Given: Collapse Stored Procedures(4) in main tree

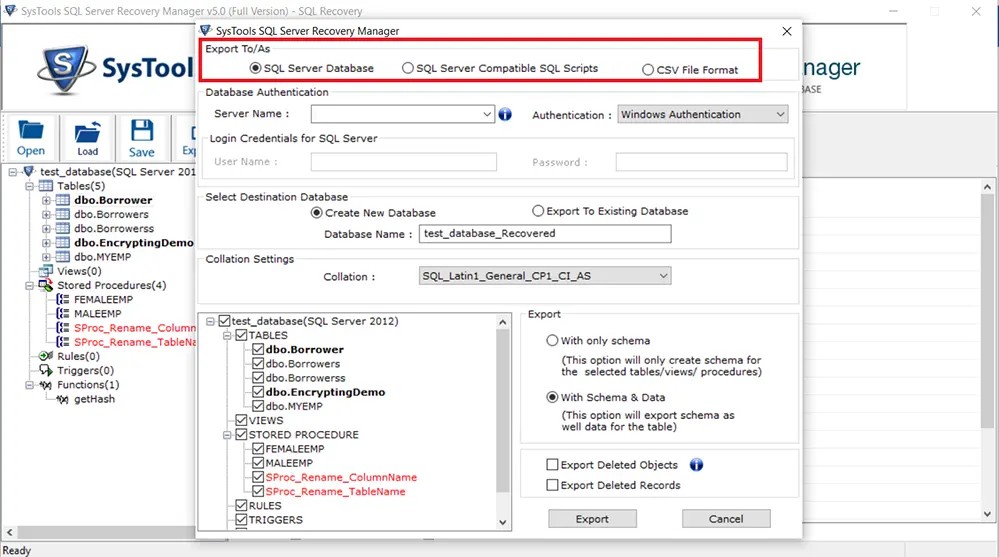Looking at the screenshot, I should (x=29, y=286).
